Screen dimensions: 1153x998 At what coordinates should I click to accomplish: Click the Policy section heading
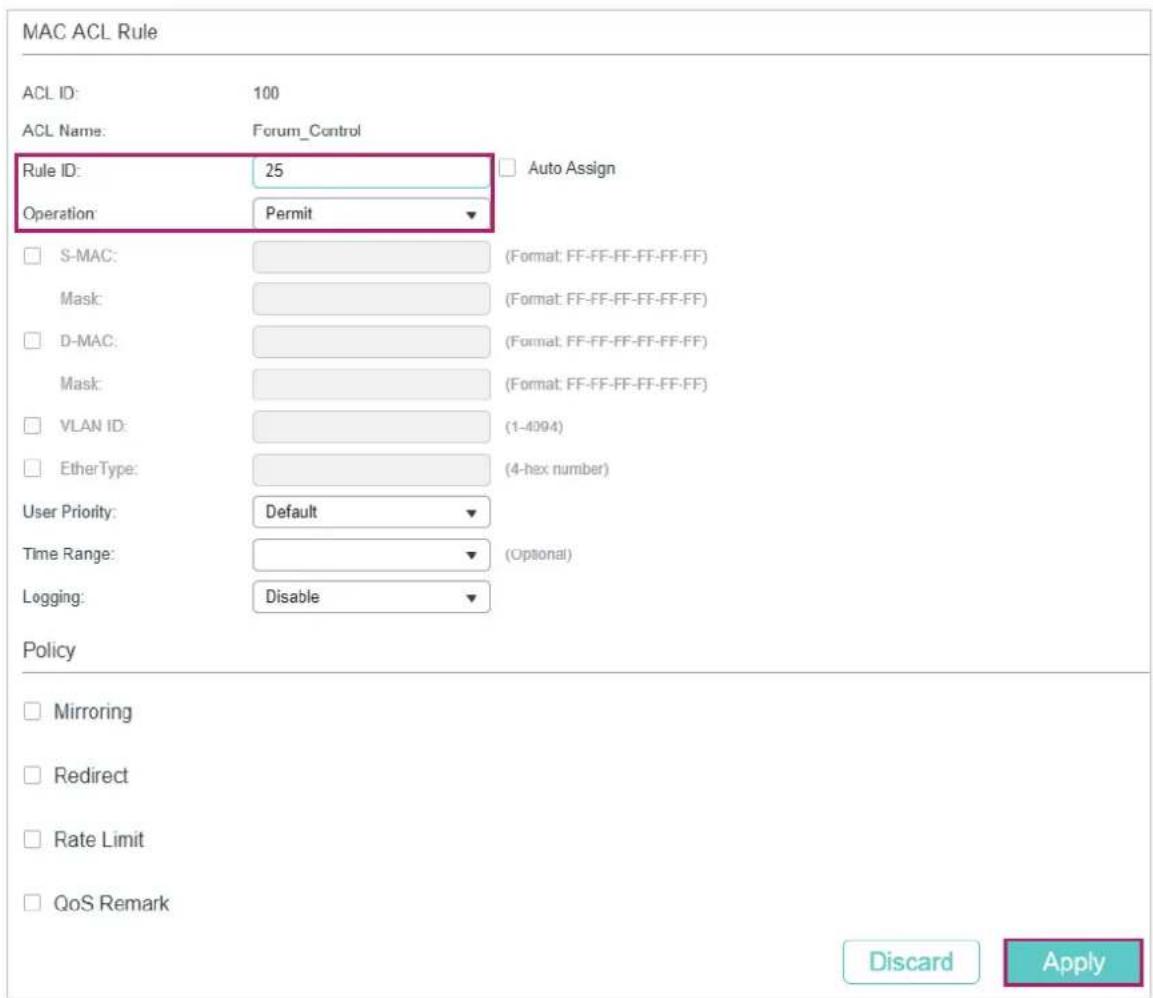tap(49, 650)
